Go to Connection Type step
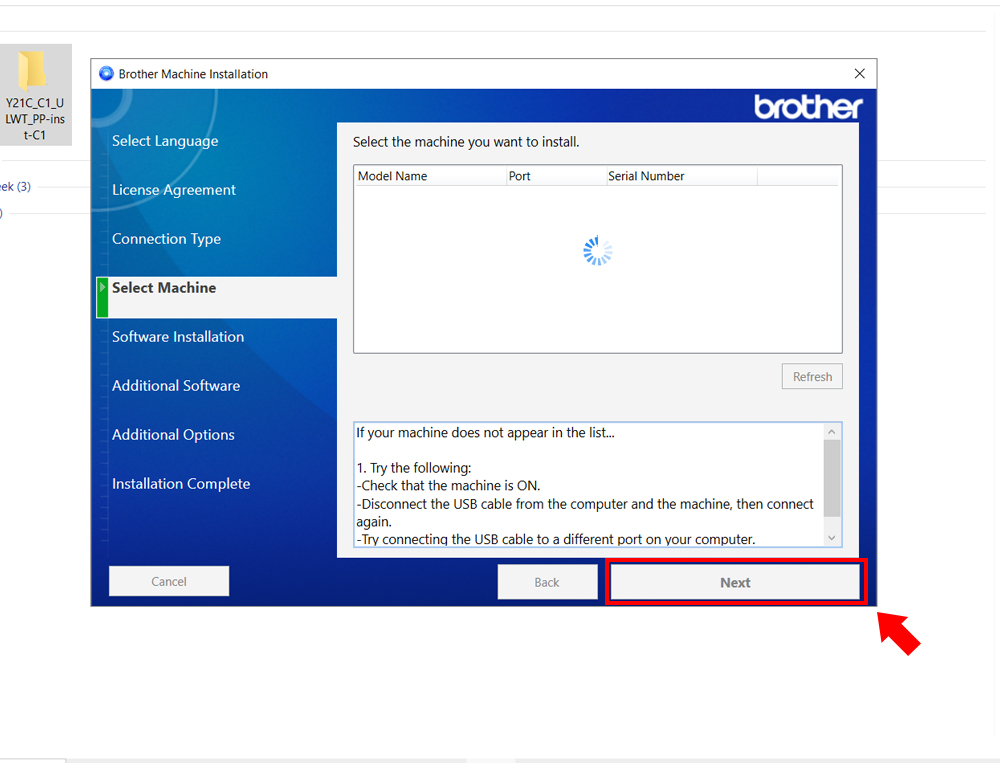1000x763 pixels. pyautogui.click(x=166, y=239)
